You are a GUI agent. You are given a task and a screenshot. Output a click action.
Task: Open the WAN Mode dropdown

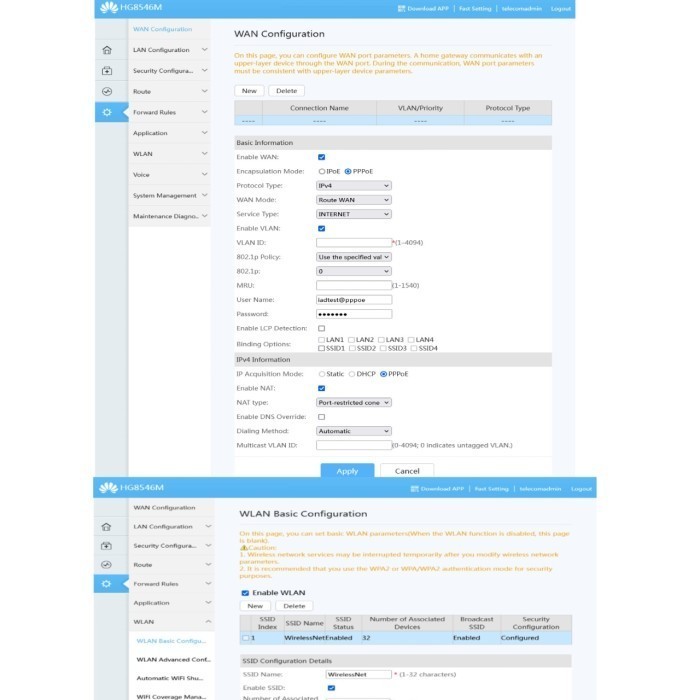[353, 200]
